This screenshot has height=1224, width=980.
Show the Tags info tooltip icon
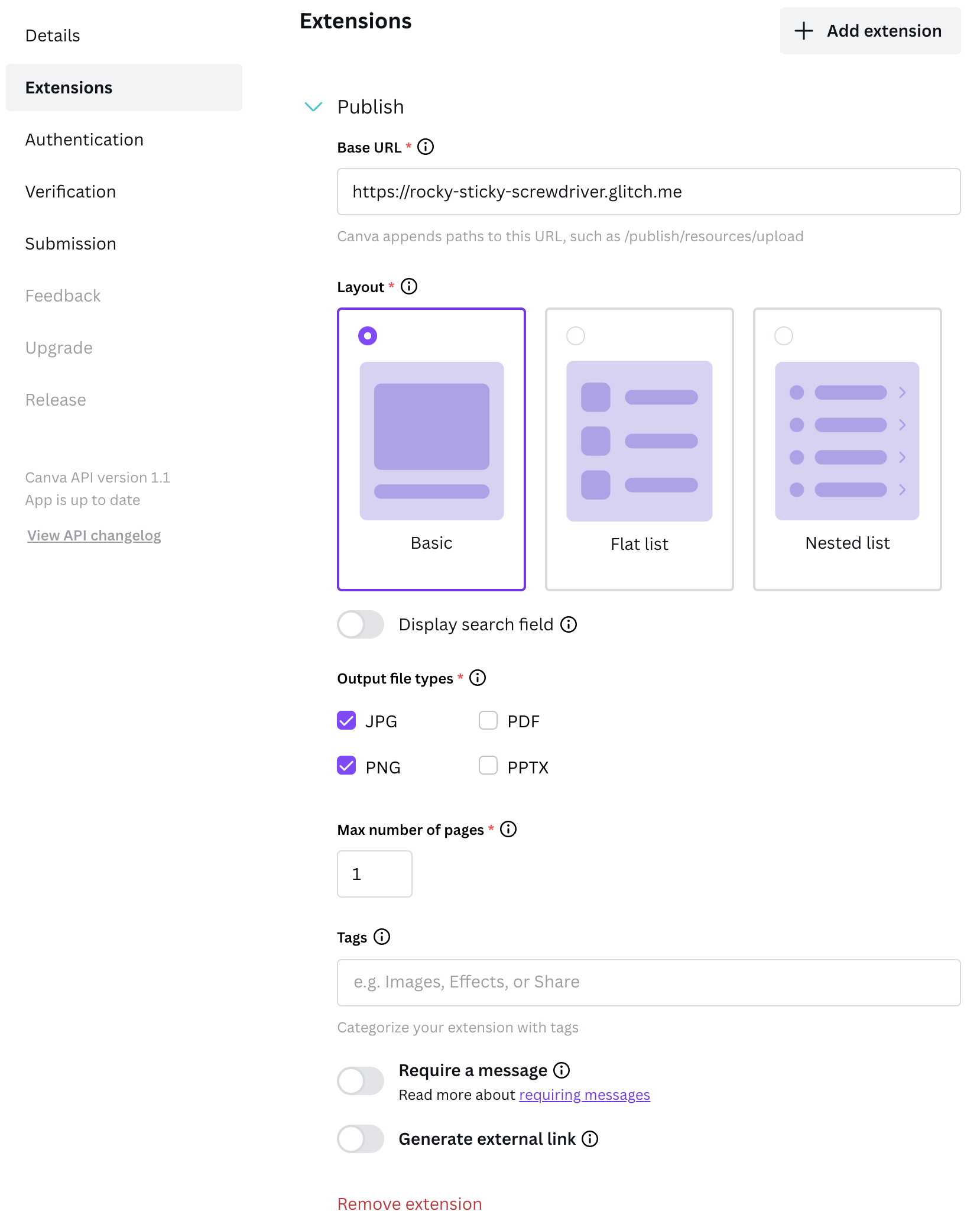(382, 937)
